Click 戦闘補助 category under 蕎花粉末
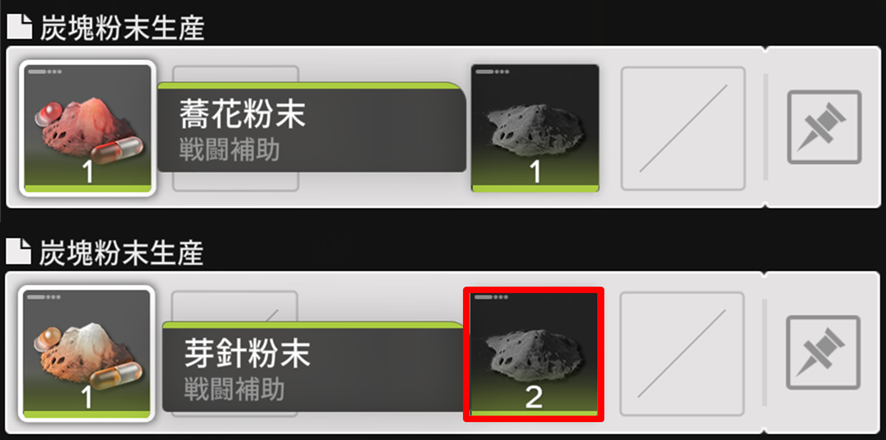Viewport: 886px width, 440px height. coord(229,151)
